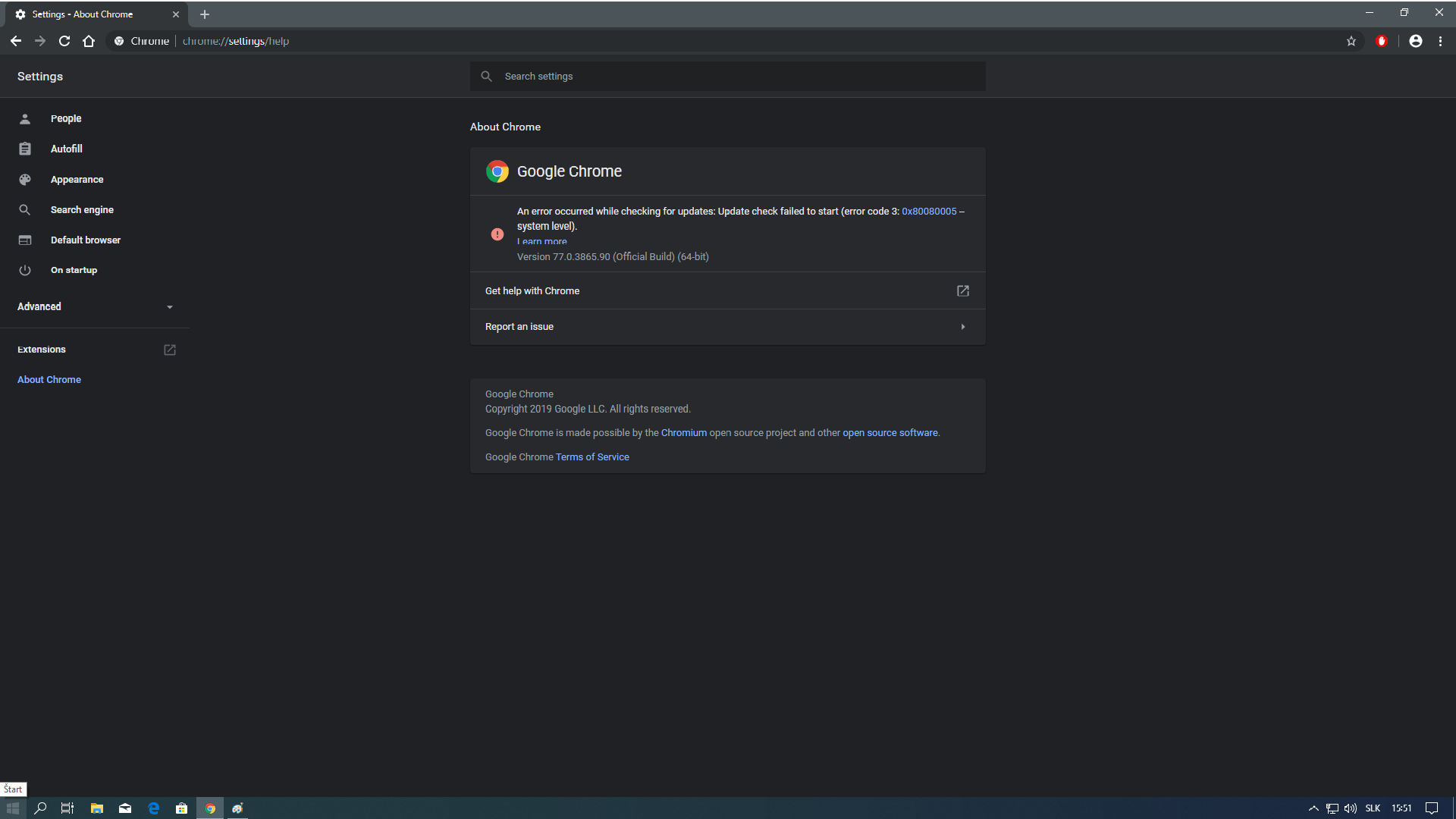Image resolution: width=1456 pixels, height=819 pixels.
Task: Open Search engine settings section
Action: 82,210
